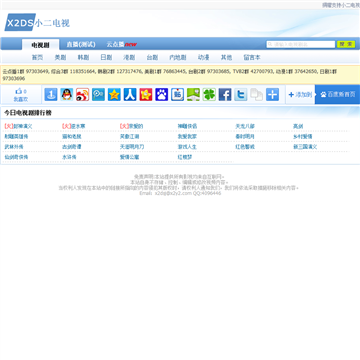This screenshot has width=360, height=360.
Task: Open more share options plus icon
Action: pyautogui.click(x=272, y=95)
